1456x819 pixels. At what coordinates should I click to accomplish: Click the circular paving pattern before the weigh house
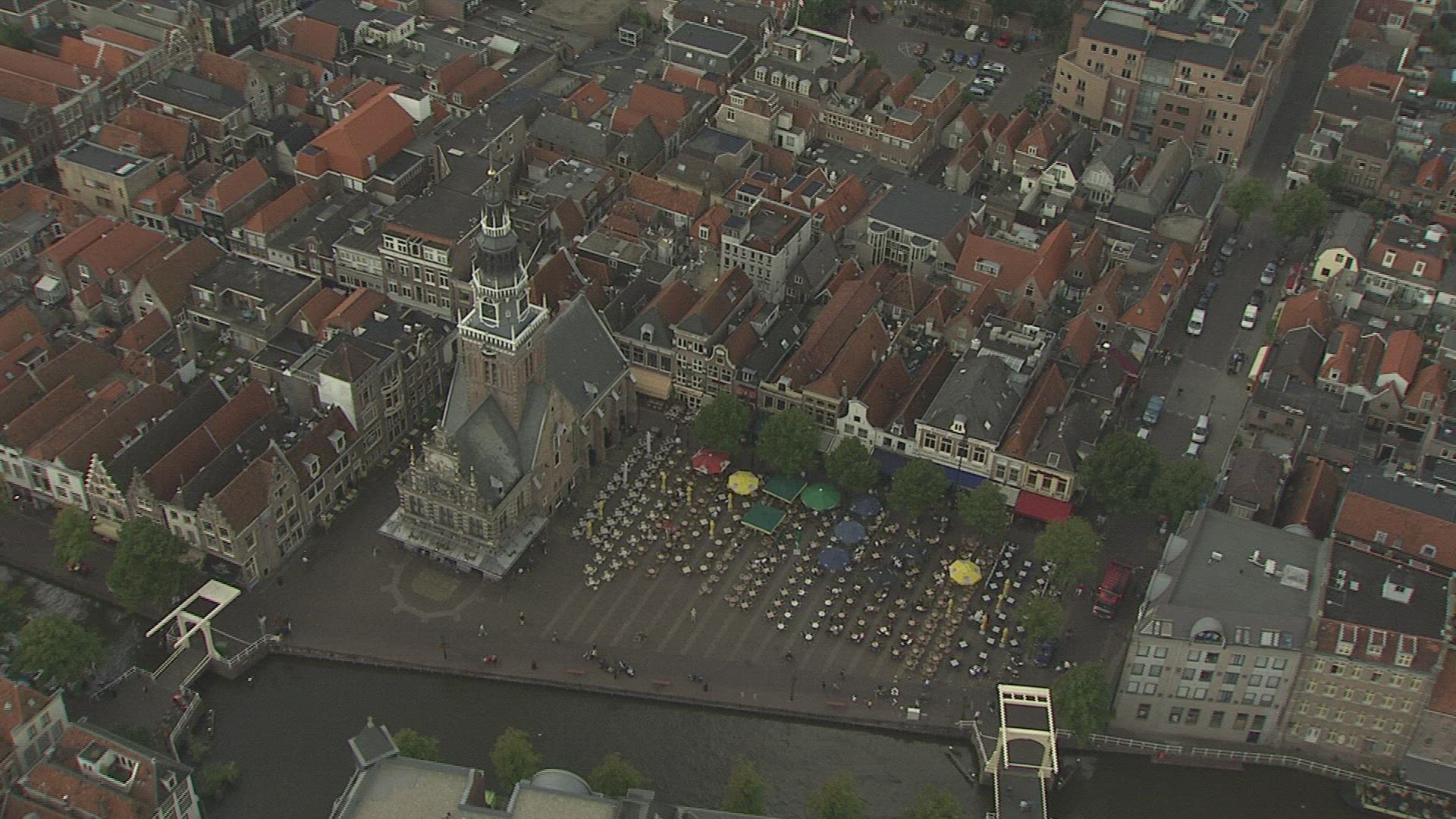click(434, 585)
